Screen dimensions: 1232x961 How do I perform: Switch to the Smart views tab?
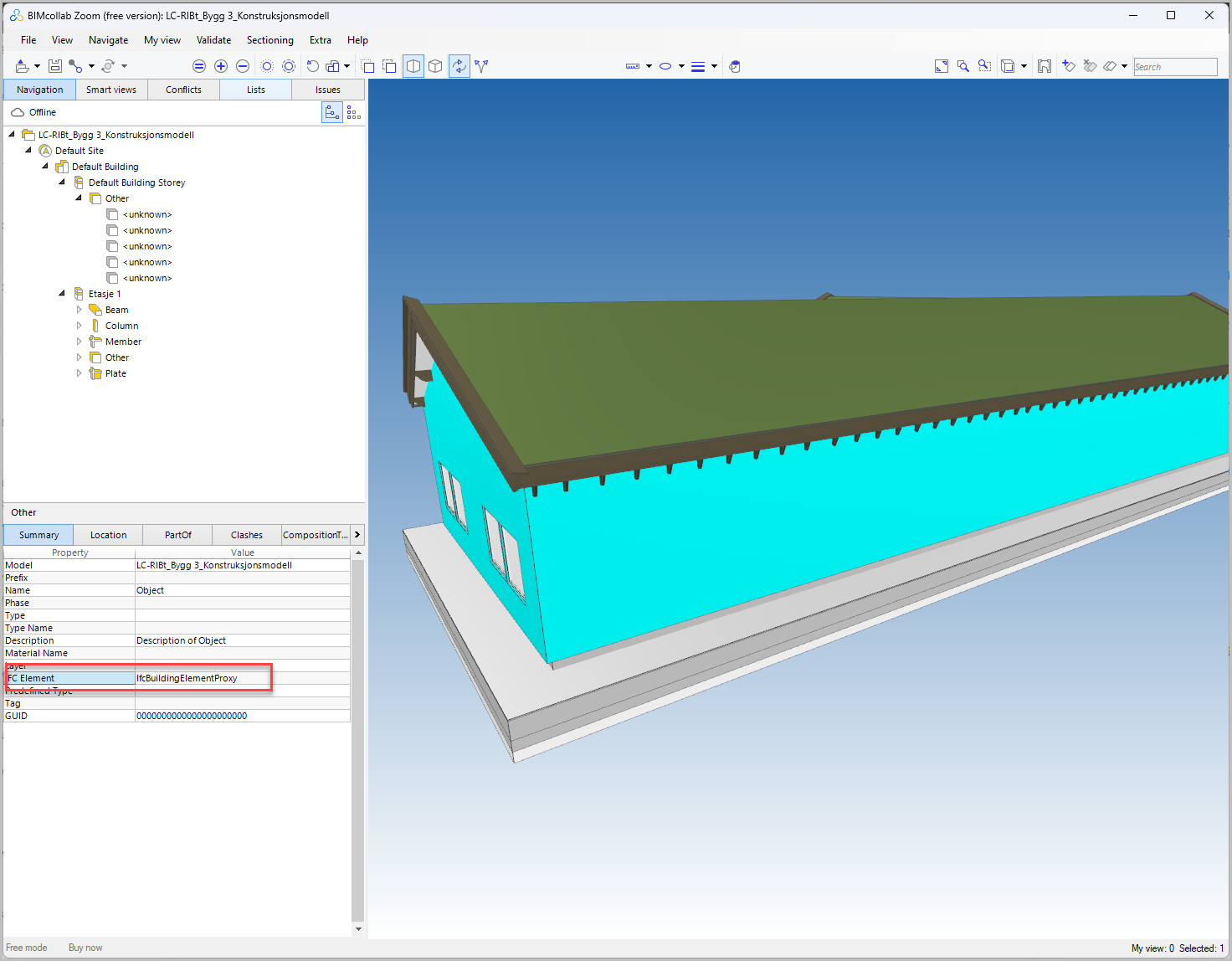(111, 90)
